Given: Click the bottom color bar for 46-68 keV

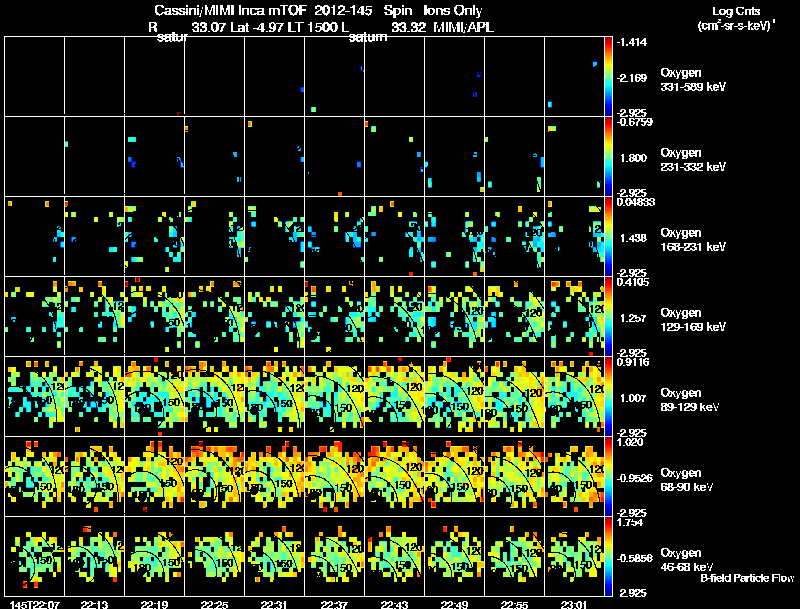Looking at the screenshot, I should click(x=608, y=556).
